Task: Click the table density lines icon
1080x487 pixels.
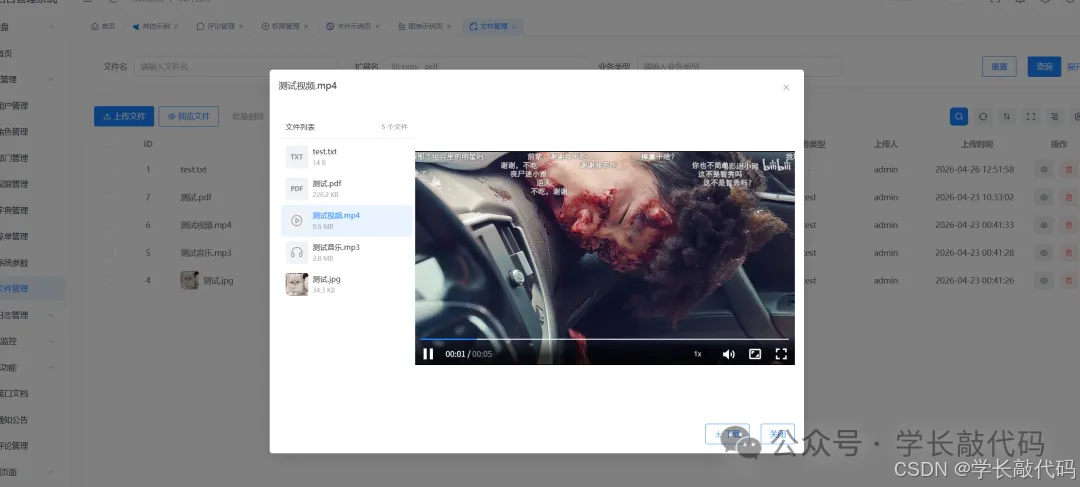Action: point(1055,116)
